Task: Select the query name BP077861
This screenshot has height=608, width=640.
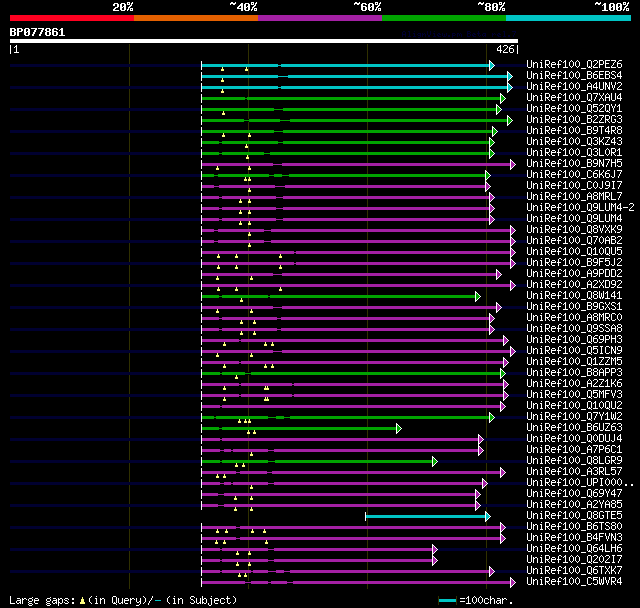Action: pyautogui.click(x=37, y=32)
